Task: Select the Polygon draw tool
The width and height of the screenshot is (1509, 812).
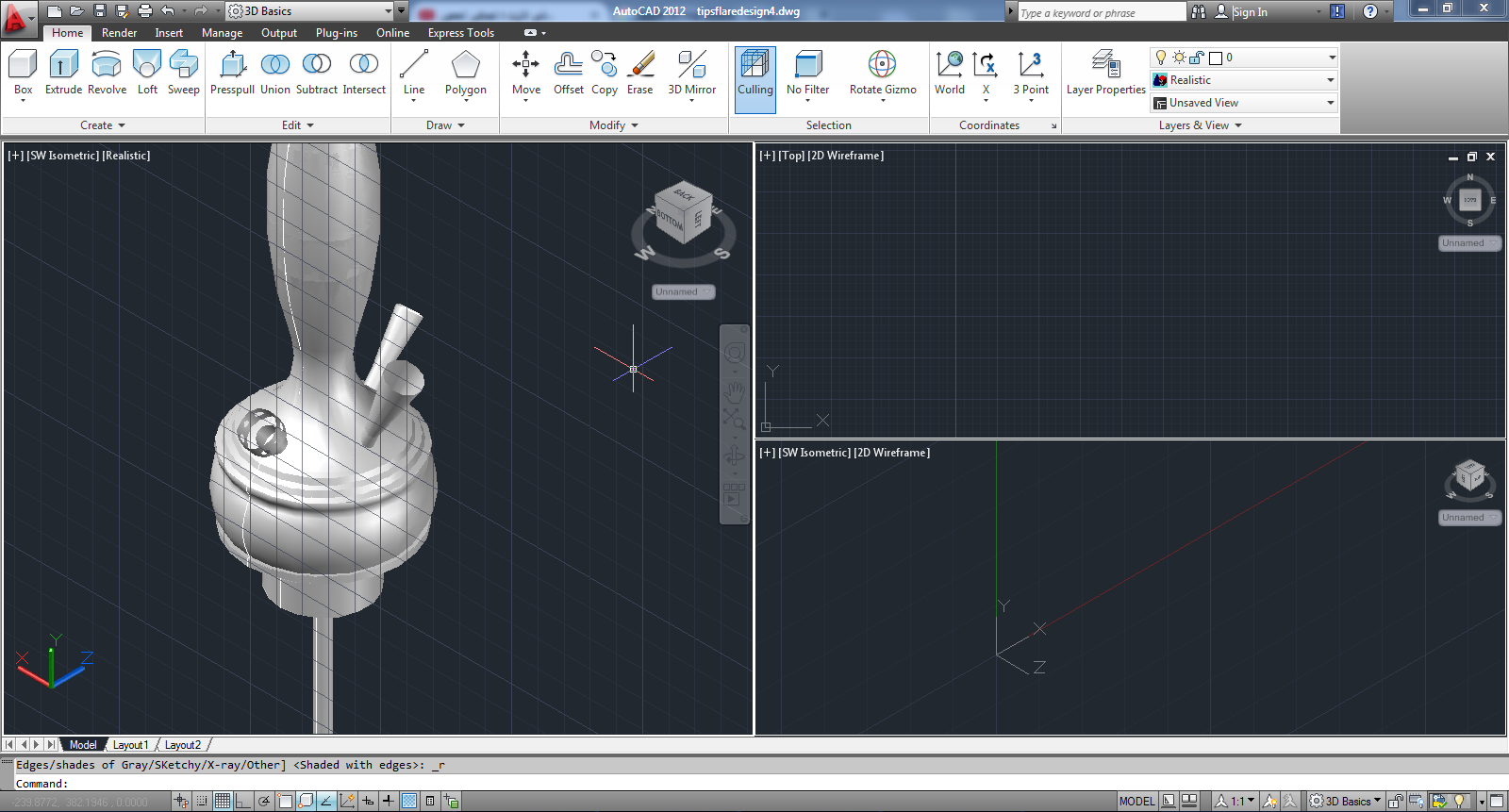Action: pos(465,74)
